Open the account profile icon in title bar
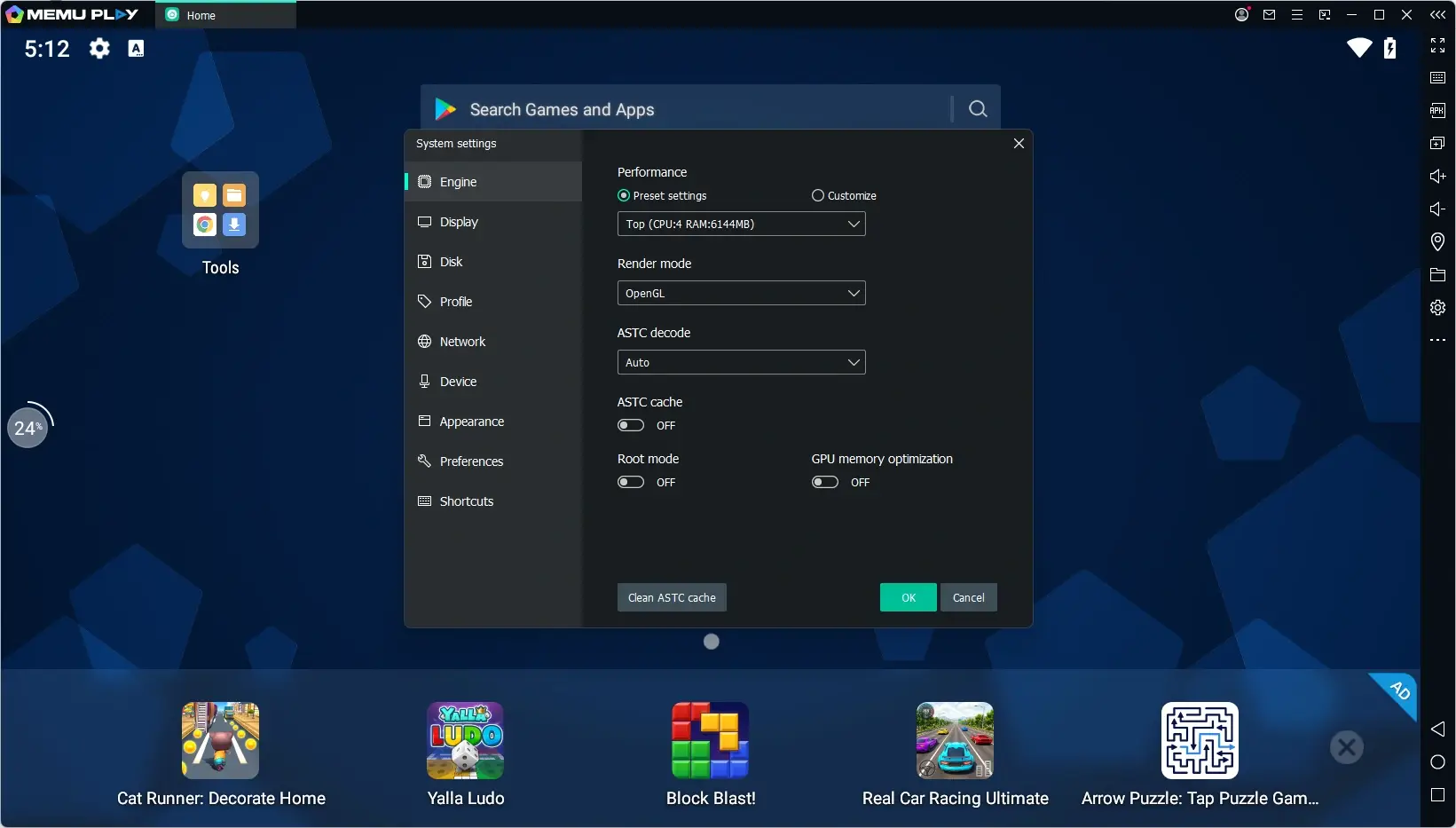Image resolution: width=1456 pixels, height=828 pixels. 1242,14
